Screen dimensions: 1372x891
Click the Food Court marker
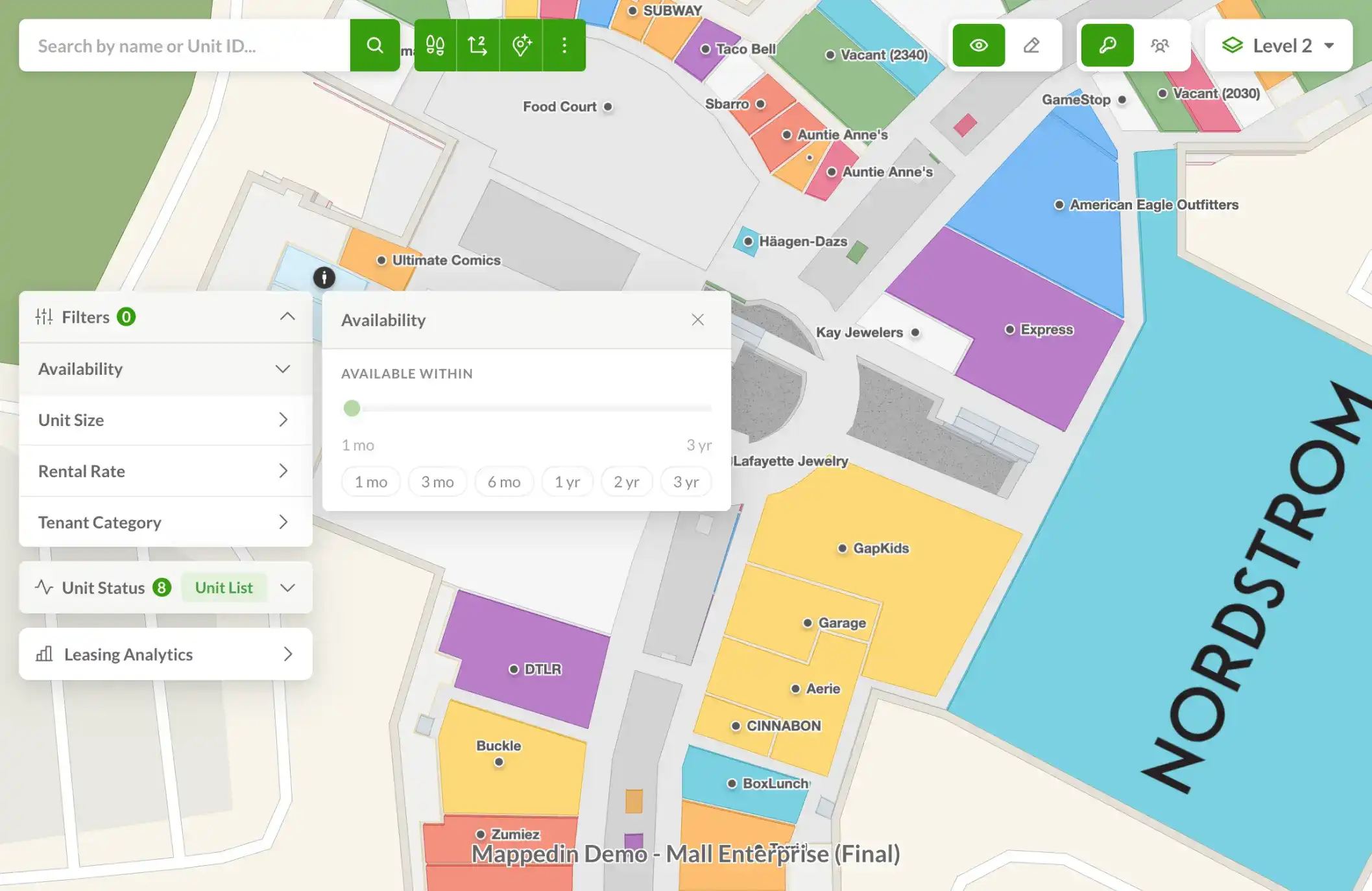click(608, 107)
